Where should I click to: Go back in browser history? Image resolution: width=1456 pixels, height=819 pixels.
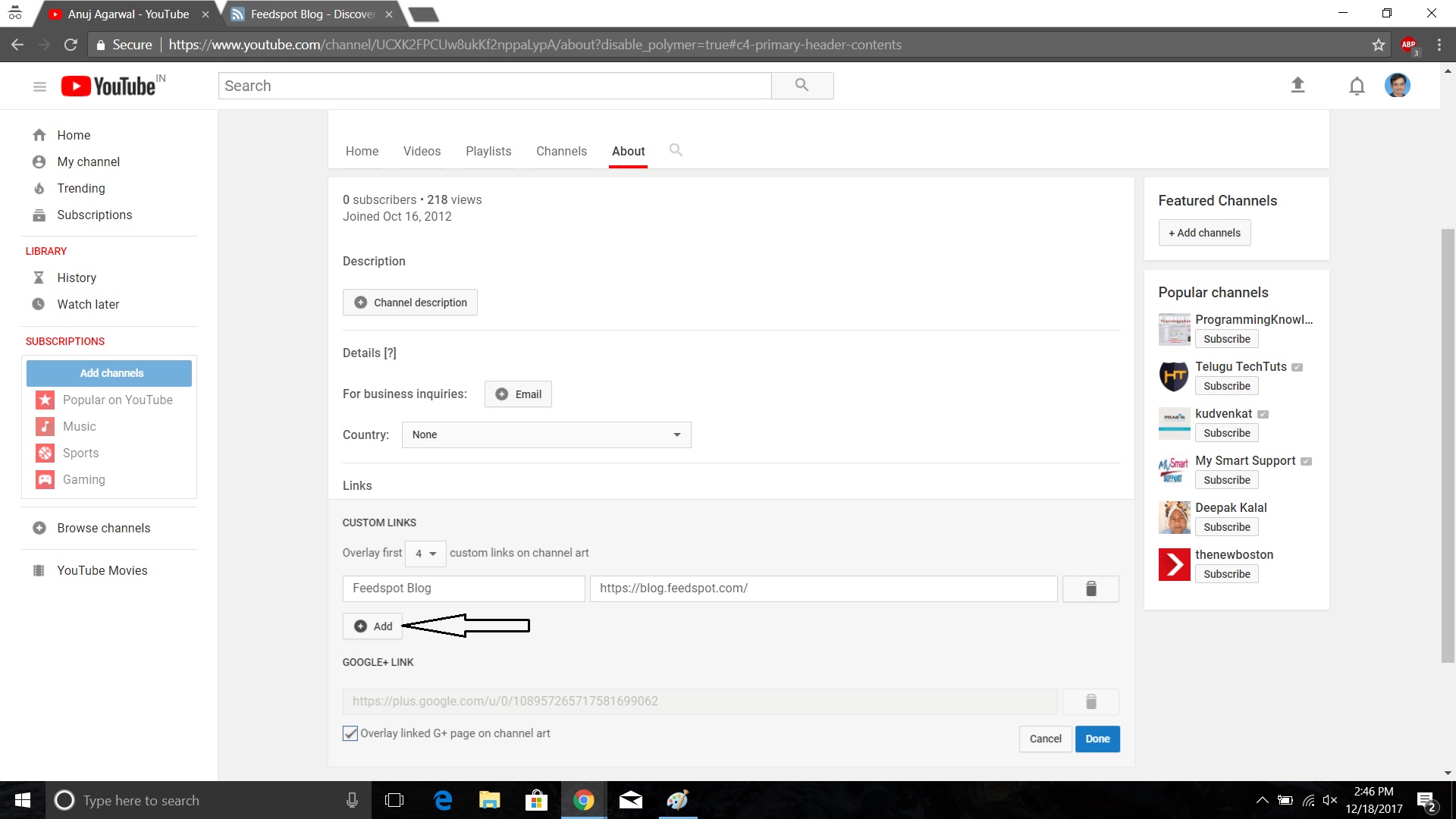tap(17, 45)
